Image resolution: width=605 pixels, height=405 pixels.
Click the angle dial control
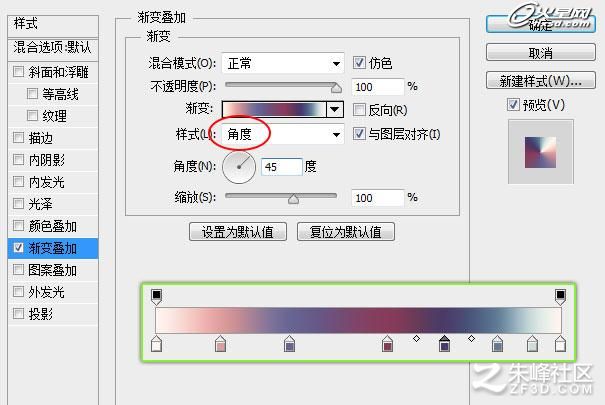pyautogui.click(x=239, y=167)
